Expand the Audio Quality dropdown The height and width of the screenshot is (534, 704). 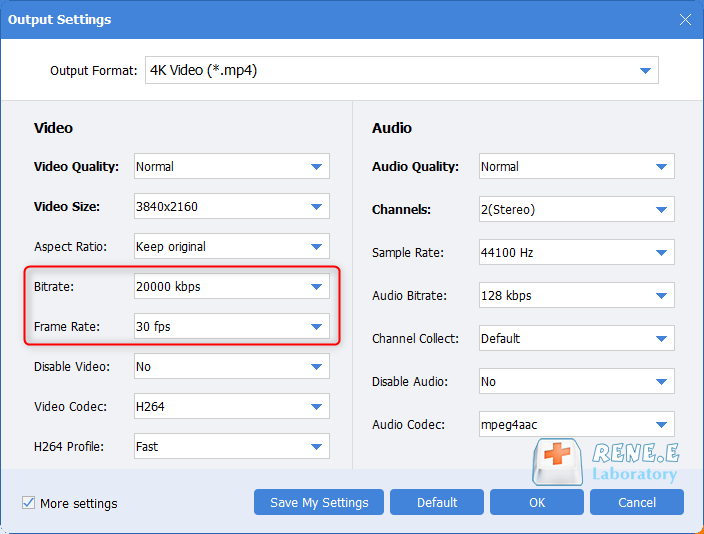576,166
